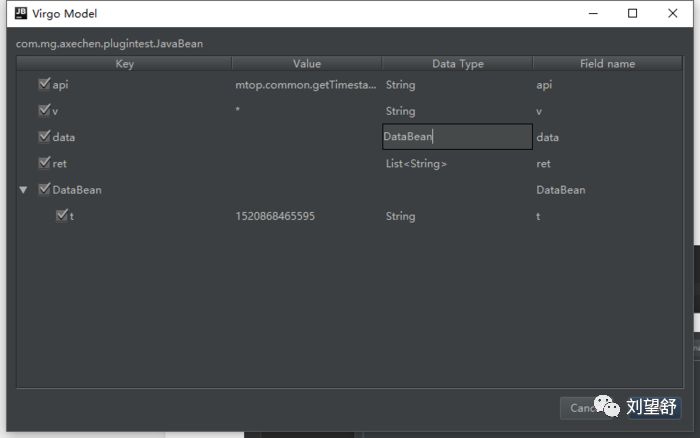Click the com.mg.axechen.plugintest.JavaBean class path
Image resolution: width=700 pixels, height=438 pixels.
109,44
